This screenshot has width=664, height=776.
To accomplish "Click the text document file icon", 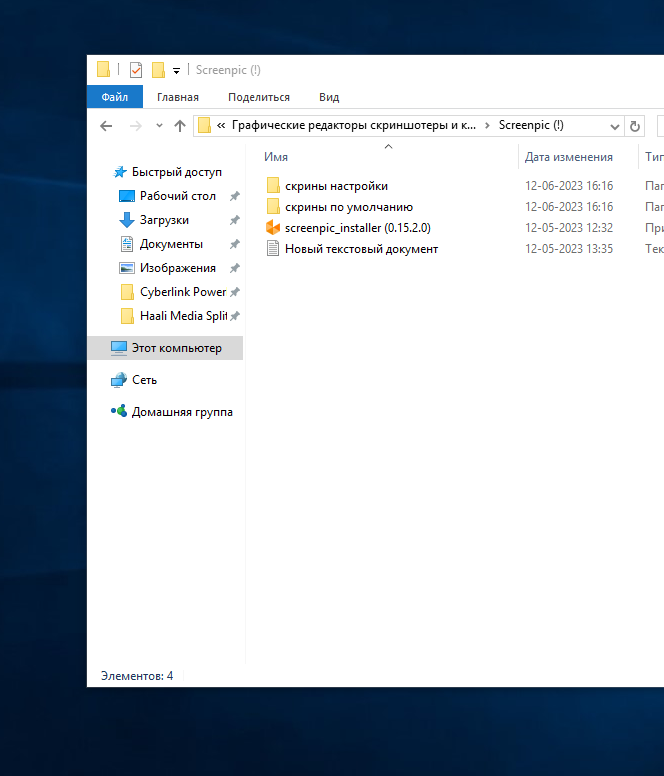I will coord(273,248).
